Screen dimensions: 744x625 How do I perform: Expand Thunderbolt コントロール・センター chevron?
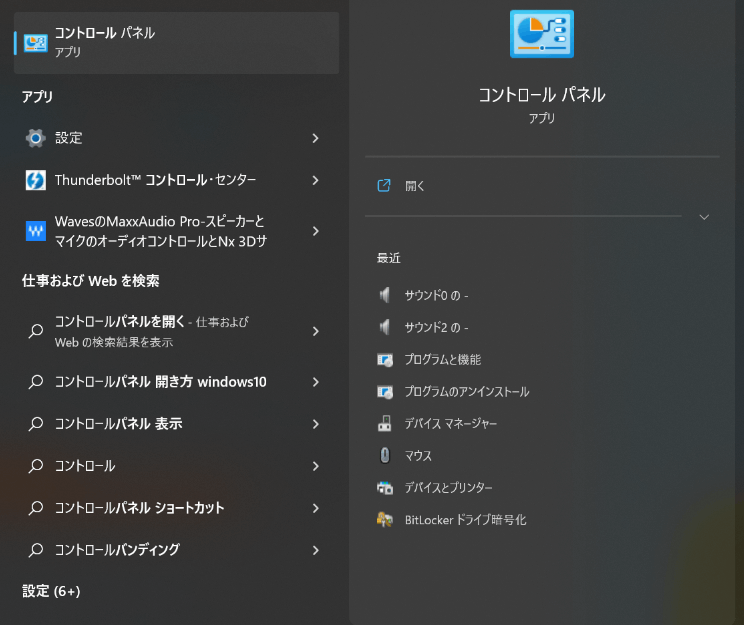point(316,180)
